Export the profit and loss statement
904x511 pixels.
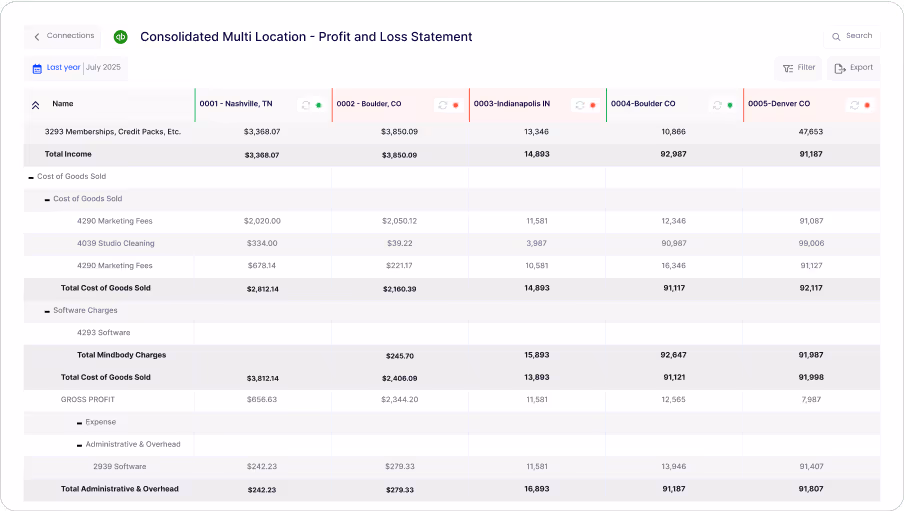pyautogui.click(x=853, y=68)
